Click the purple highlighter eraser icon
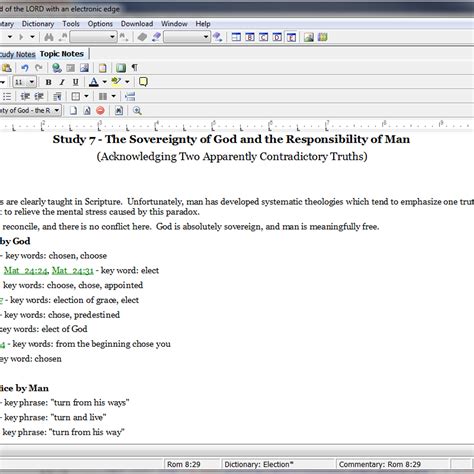Viewport: 474px width, 474px height. [156, 37]
